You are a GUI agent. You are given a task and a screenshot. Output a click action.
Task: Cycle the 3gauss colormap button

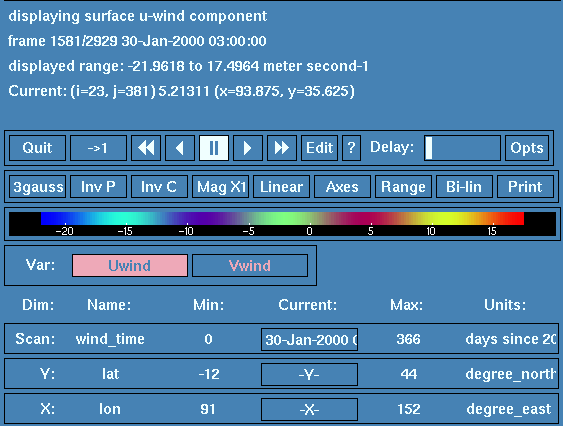tap(37, 187)
